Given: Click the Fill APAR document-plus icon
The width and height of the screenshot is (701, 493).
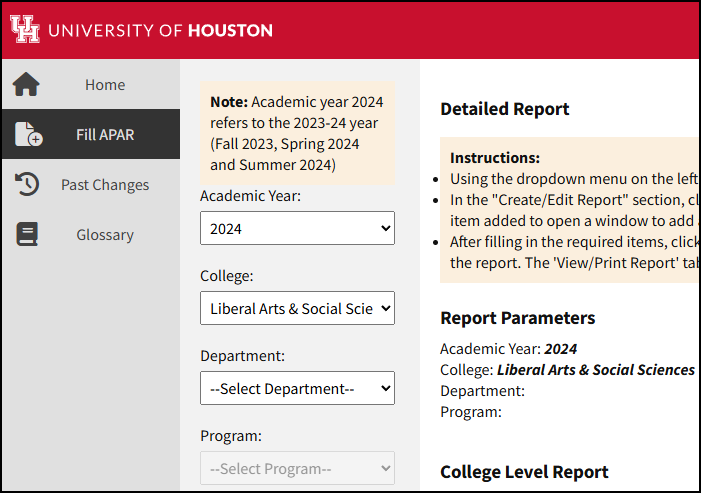Looking at the screenshot, I should (27, 134).
